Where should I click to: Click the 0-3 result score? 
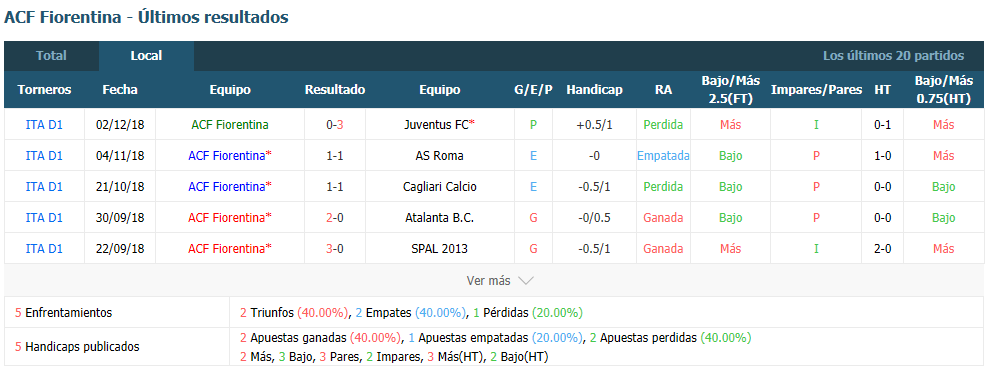point(335,124)
